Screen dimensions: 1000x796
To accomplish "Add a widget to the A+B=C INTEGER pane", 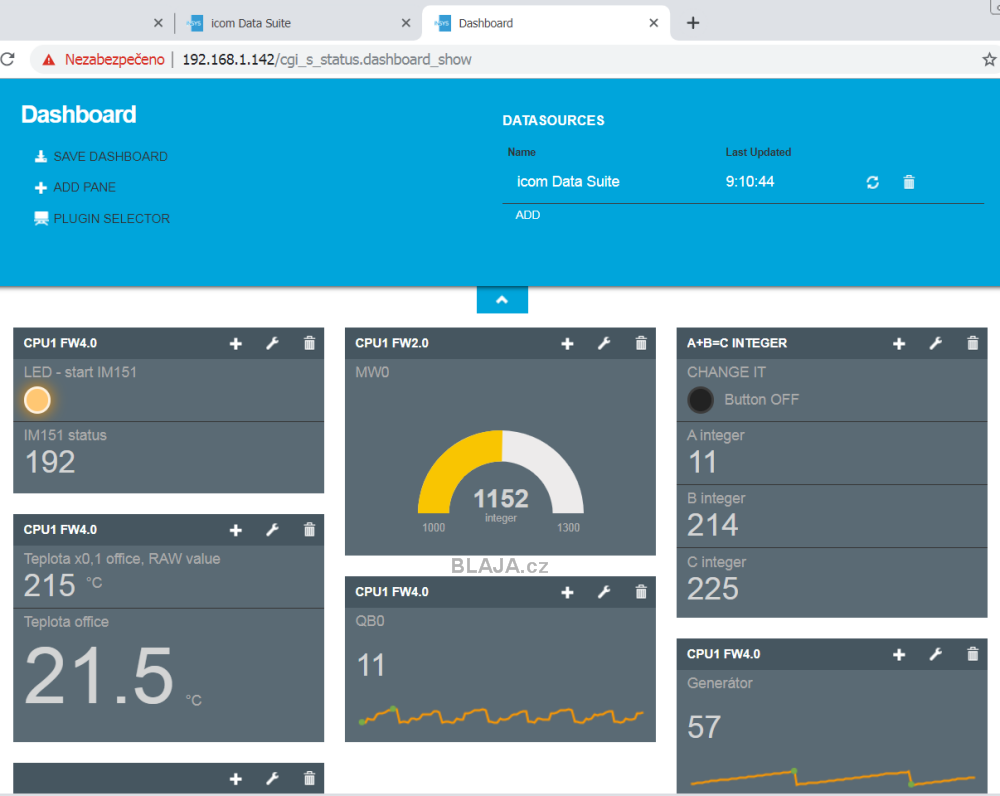I will coord(899,344).
